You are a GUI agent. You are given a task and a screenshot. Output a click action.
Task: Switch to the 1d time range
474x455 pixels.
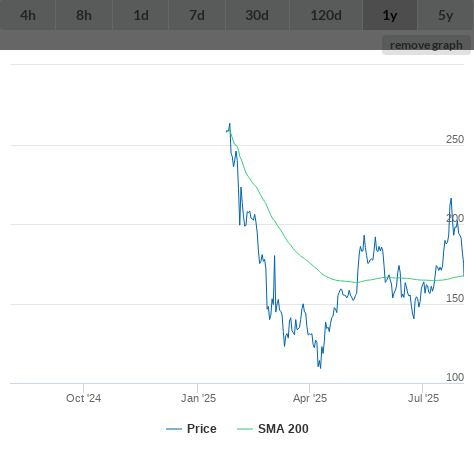[141, 15]
